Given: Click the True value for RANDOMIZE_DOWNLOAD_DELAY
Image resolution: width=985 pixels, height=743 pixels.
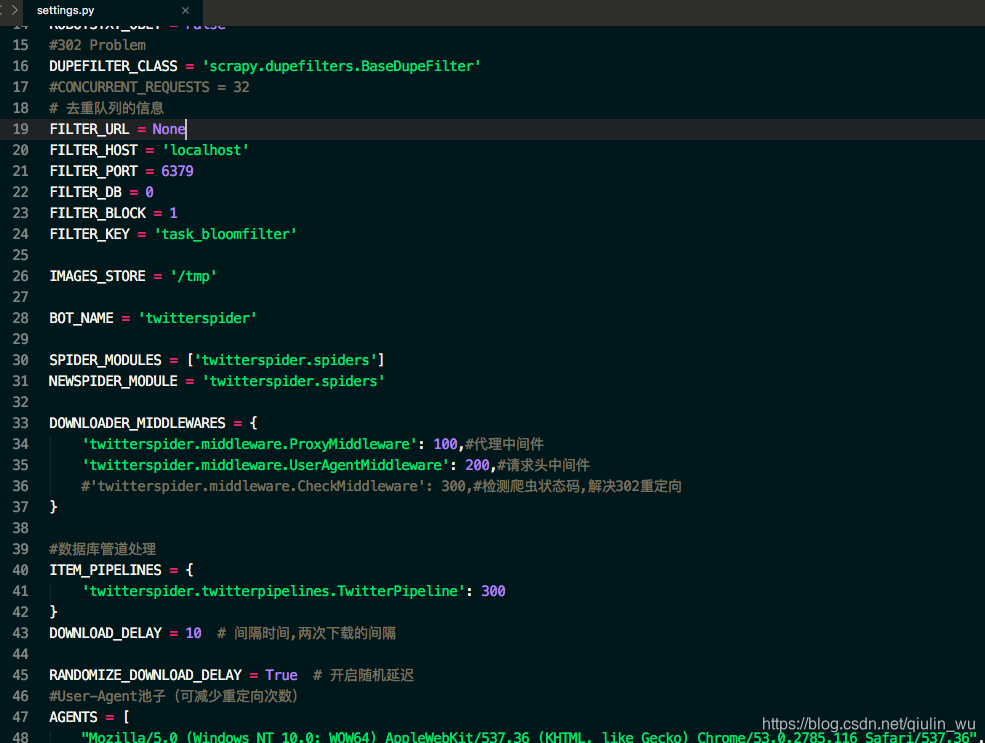Looking at the screenshot, I should (x=281, y=675).
